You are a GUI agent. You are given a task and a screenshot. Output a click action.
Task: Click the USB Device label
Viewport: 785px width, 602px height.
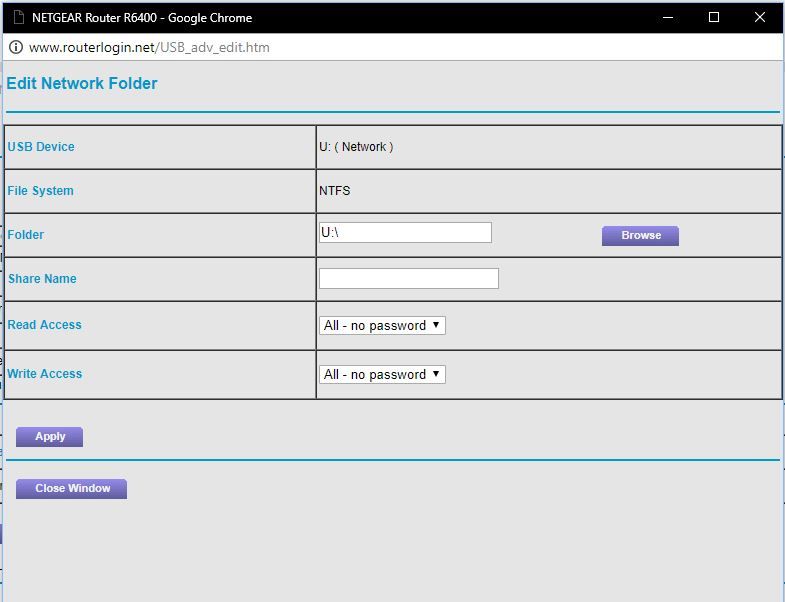point(41,147)
